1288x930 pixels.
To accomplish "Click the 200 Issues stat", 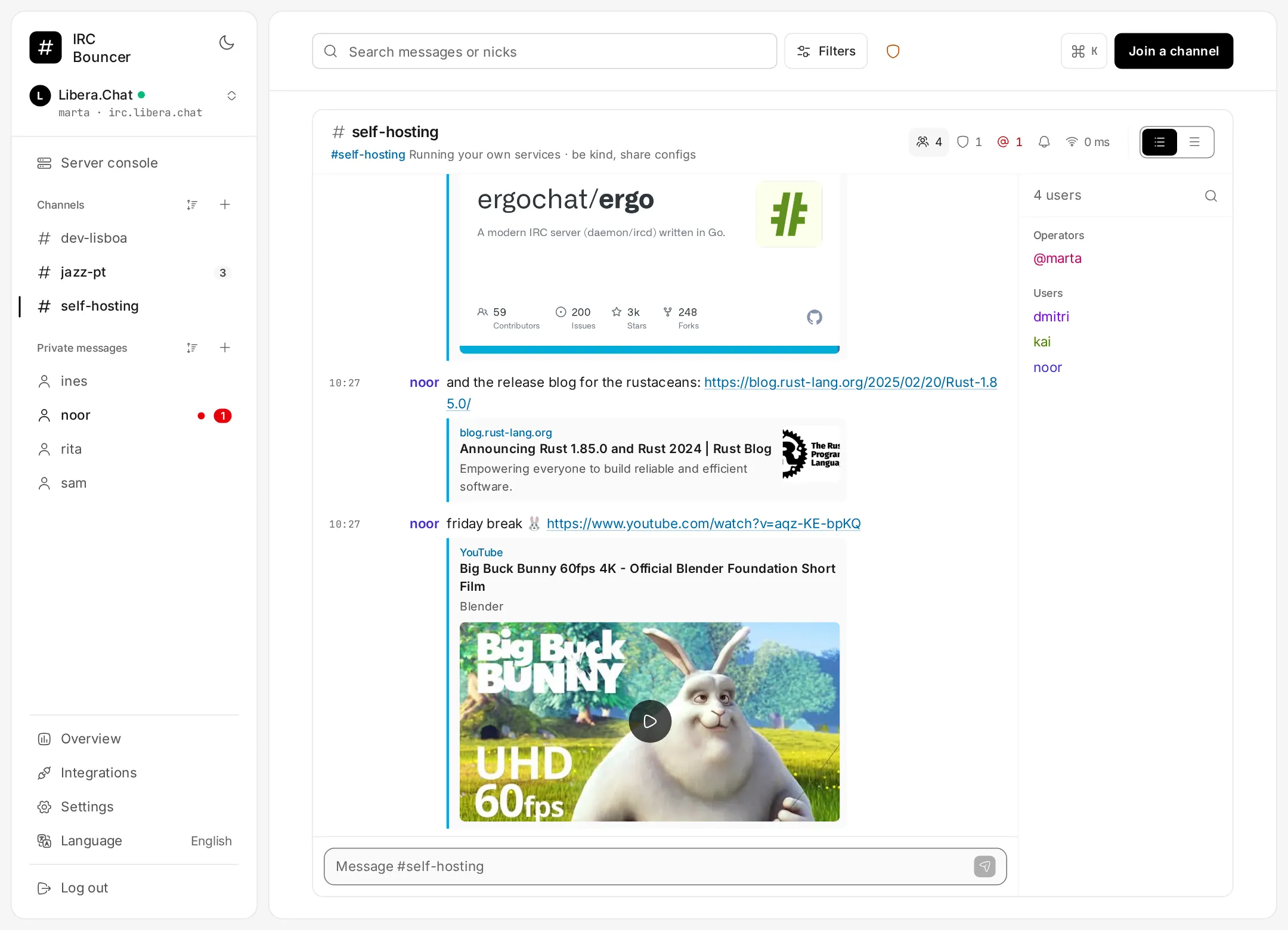I will pos(575,318).
